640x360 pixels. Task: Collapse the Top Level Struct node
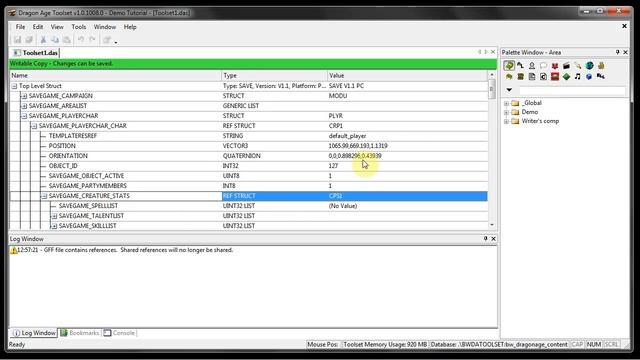[14, 86]
